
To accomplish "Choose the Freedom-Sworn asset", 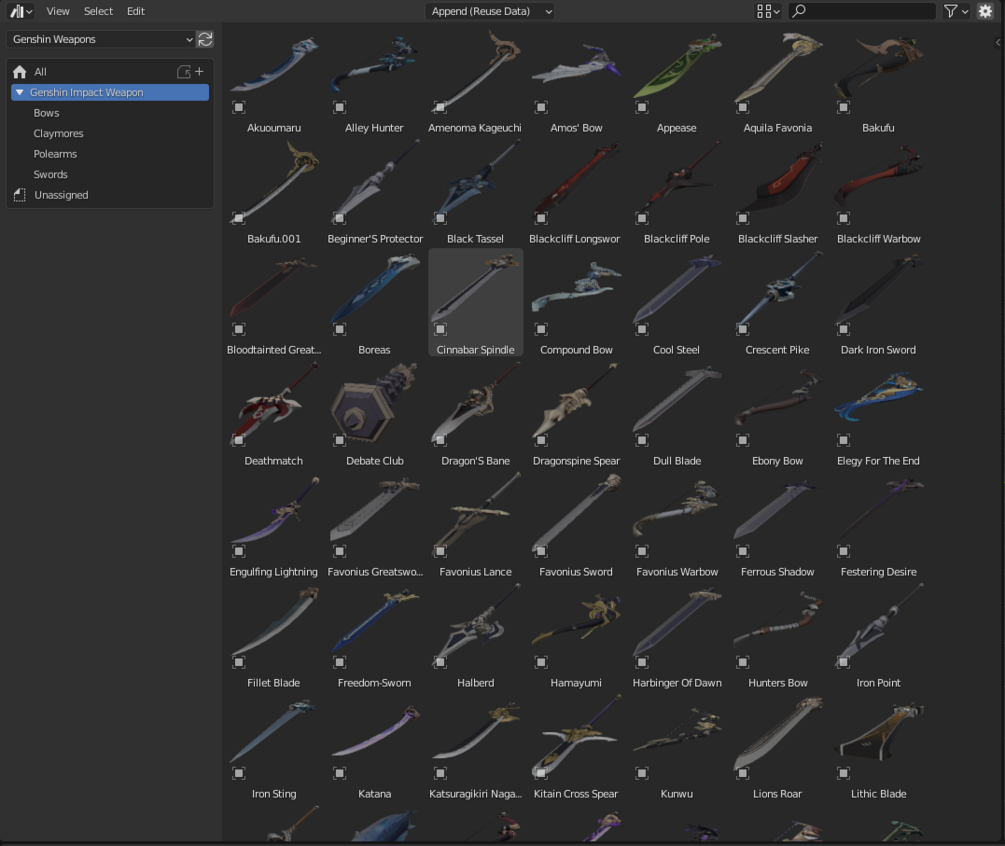I will (374, 637).
